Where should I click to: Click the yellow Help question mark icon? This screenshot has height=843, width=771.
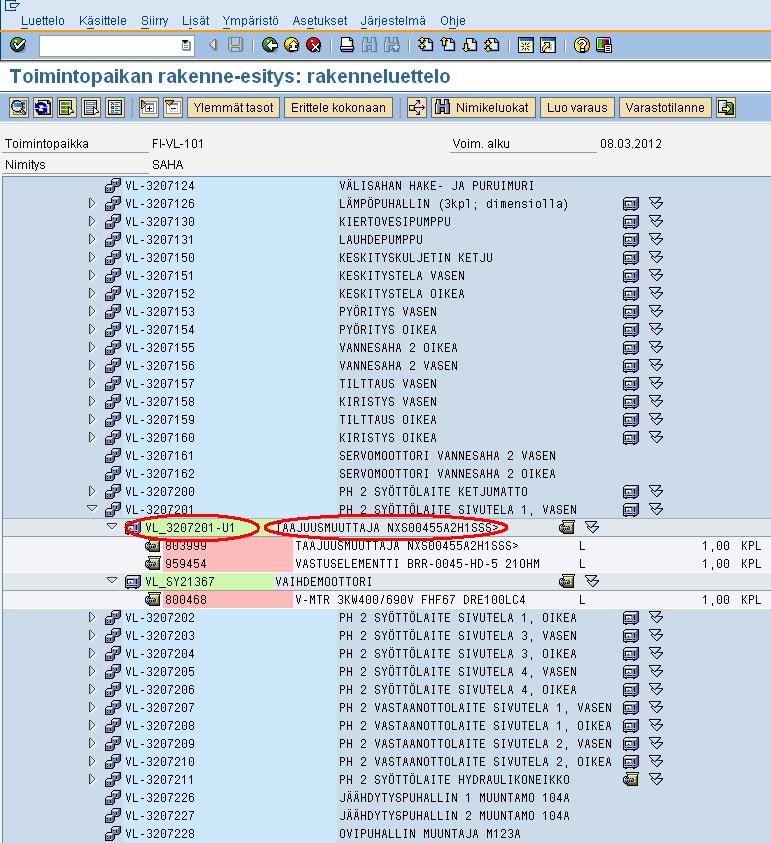coord(581,45)
